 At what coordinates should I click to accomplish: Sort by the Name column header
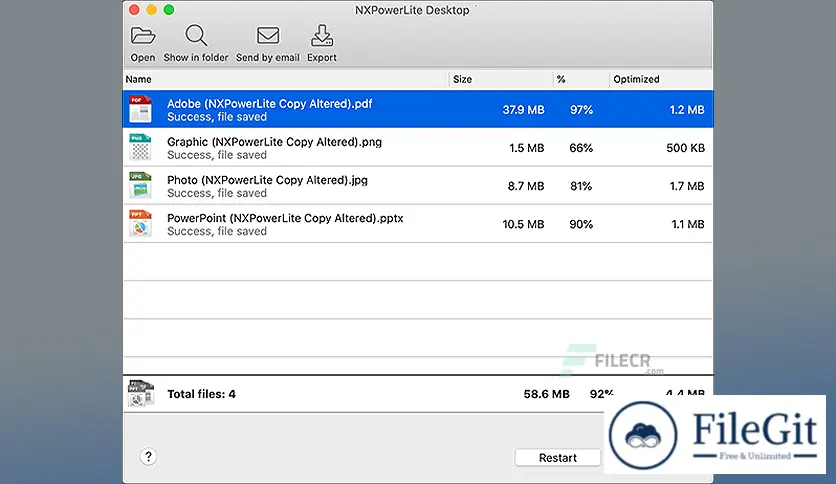pyautogui.click(x=139, y=79)
